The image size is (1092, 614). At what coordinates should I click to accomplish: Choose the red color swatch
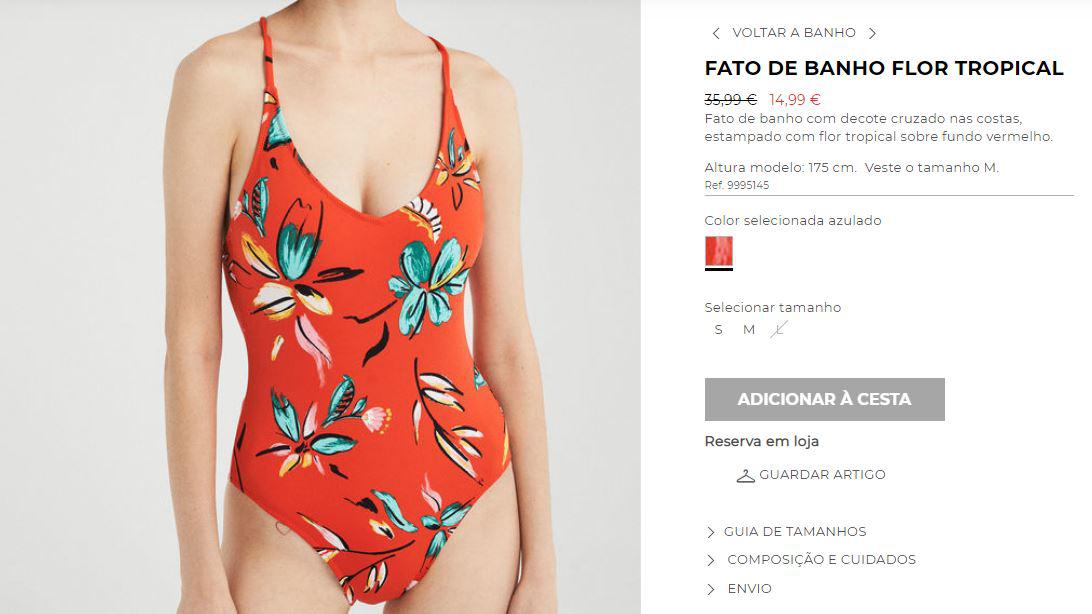coord(719,251)
